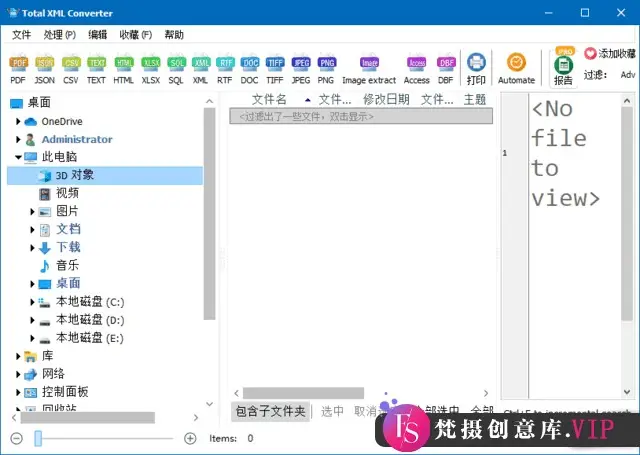Select the 桌面 root item

click(x=39, y=102)
